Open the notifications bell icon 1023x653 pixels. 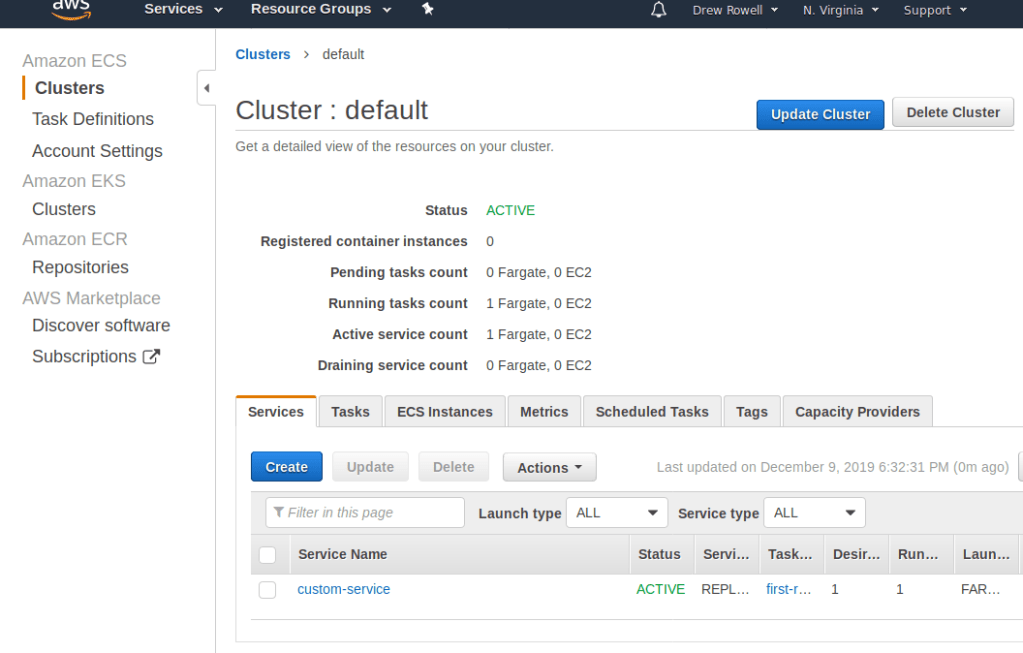pyautogui.click(x=658, y=10)
